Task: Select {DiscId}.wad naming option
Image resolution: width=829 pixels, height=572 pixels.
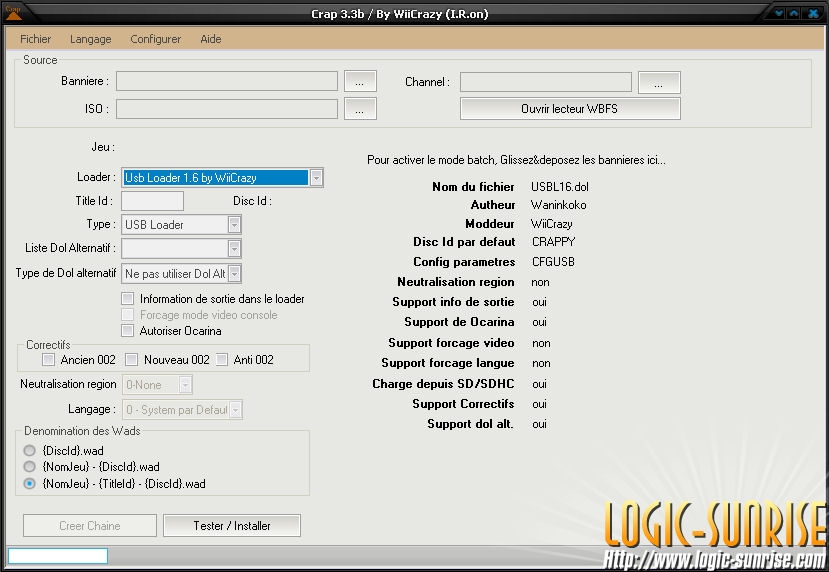Action: (x=30, y=450)
